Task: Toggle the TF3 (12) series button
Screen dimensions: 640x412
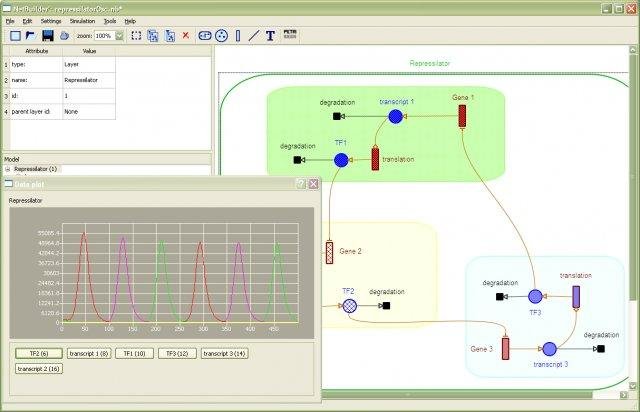Action: [x=177, y=354]
